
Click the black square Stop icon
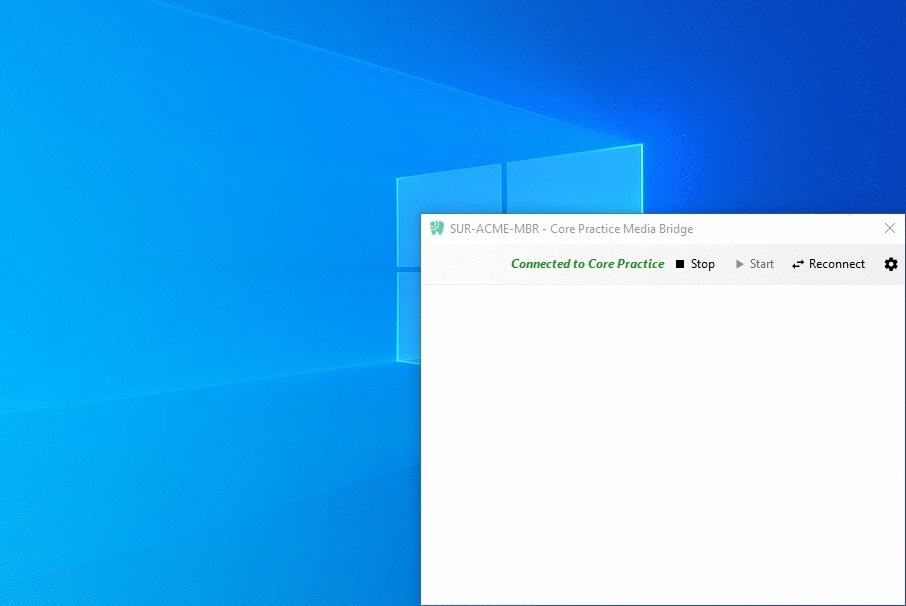680,264
